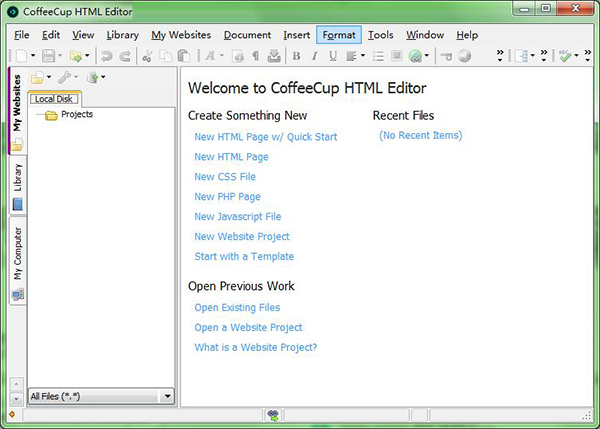Screen dimensions: 600x429
Task: Click the Start with a Template link
Action: 244,256
